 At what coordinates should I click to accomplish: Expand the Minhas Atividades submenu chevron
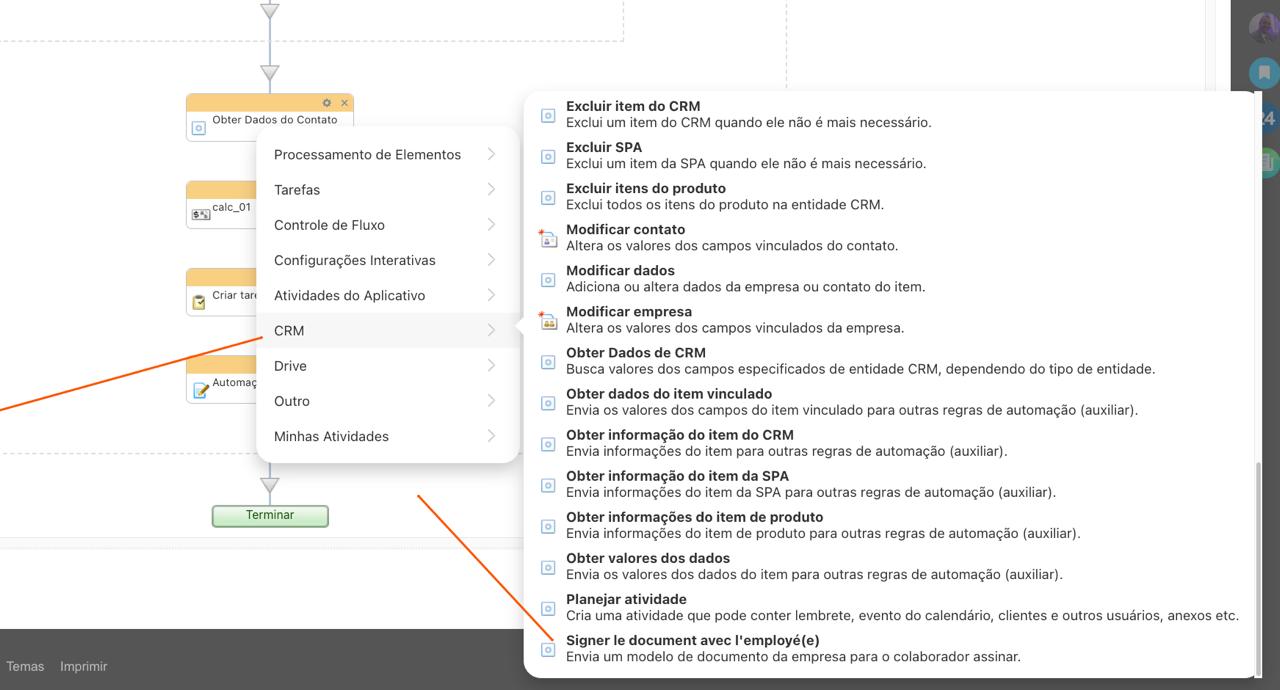point(491,436)
